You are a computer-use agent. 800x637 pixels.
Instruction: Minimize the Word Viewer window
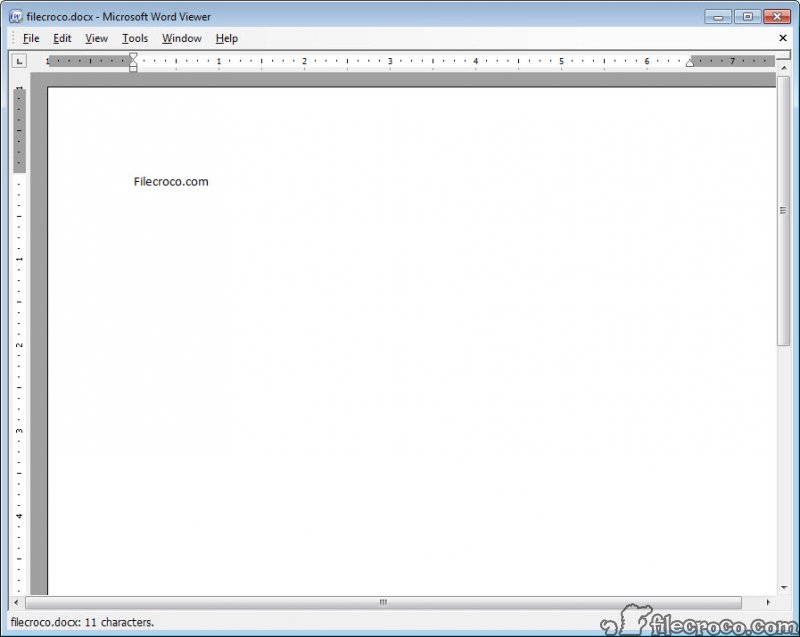click(x=718, y=17)
